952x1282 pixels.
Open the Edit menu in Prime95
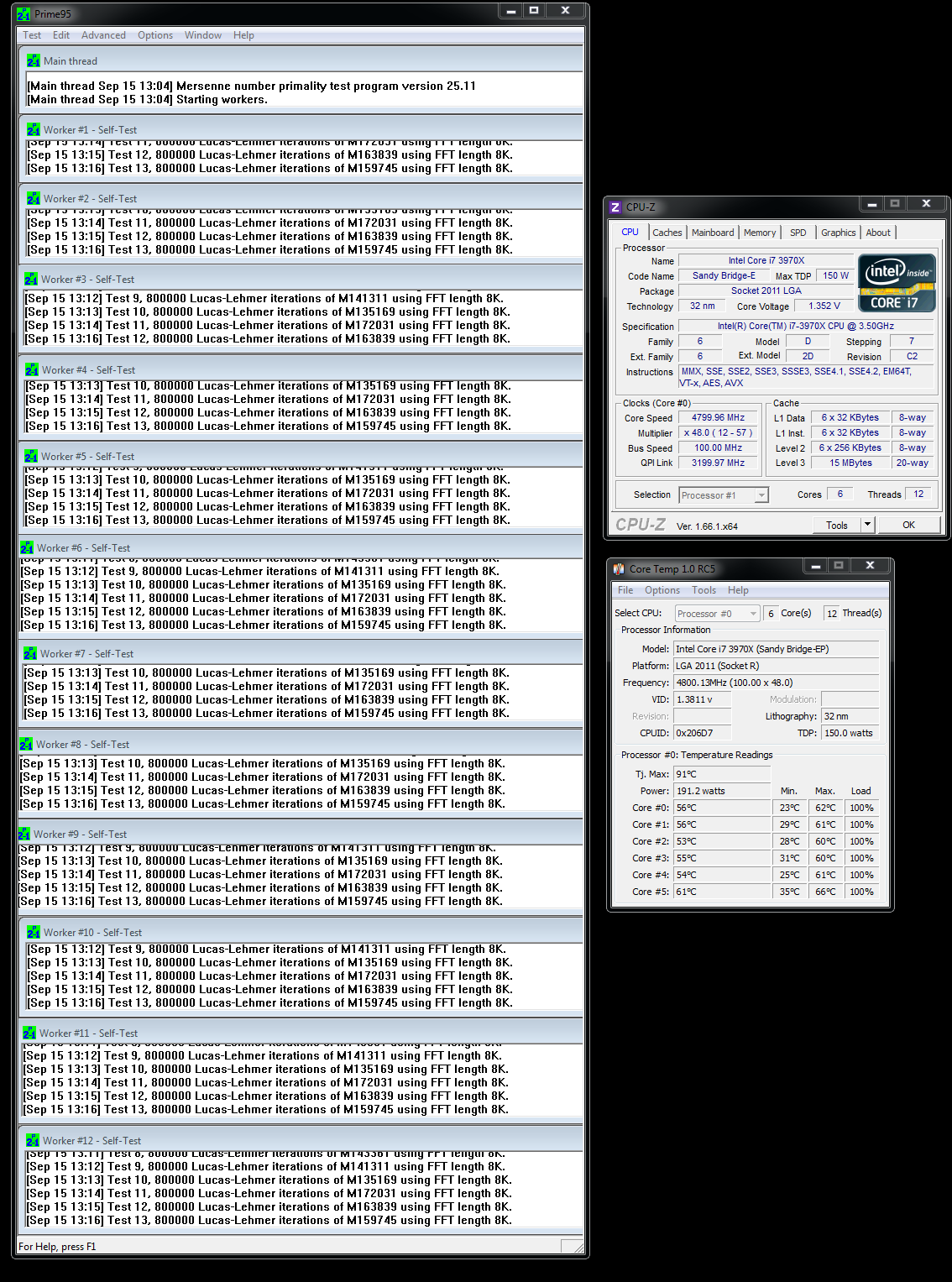(x=61, y=35)
